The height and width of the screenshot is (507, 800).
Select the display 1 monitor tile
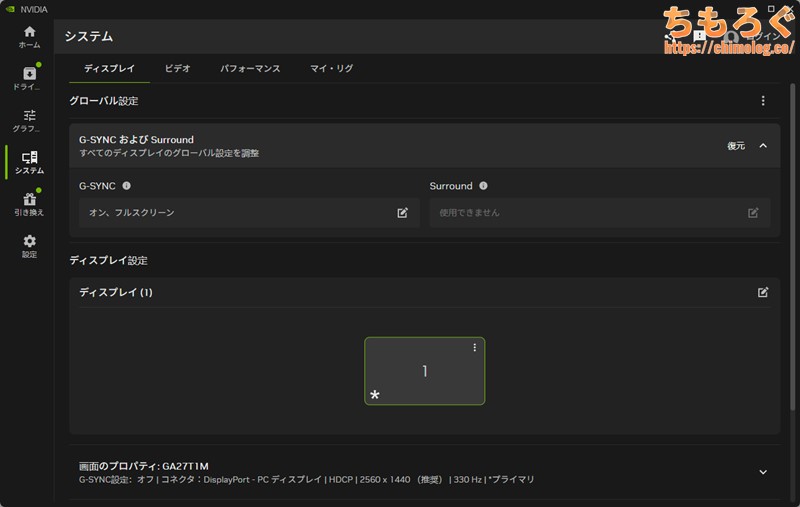(x=424, y=372)
